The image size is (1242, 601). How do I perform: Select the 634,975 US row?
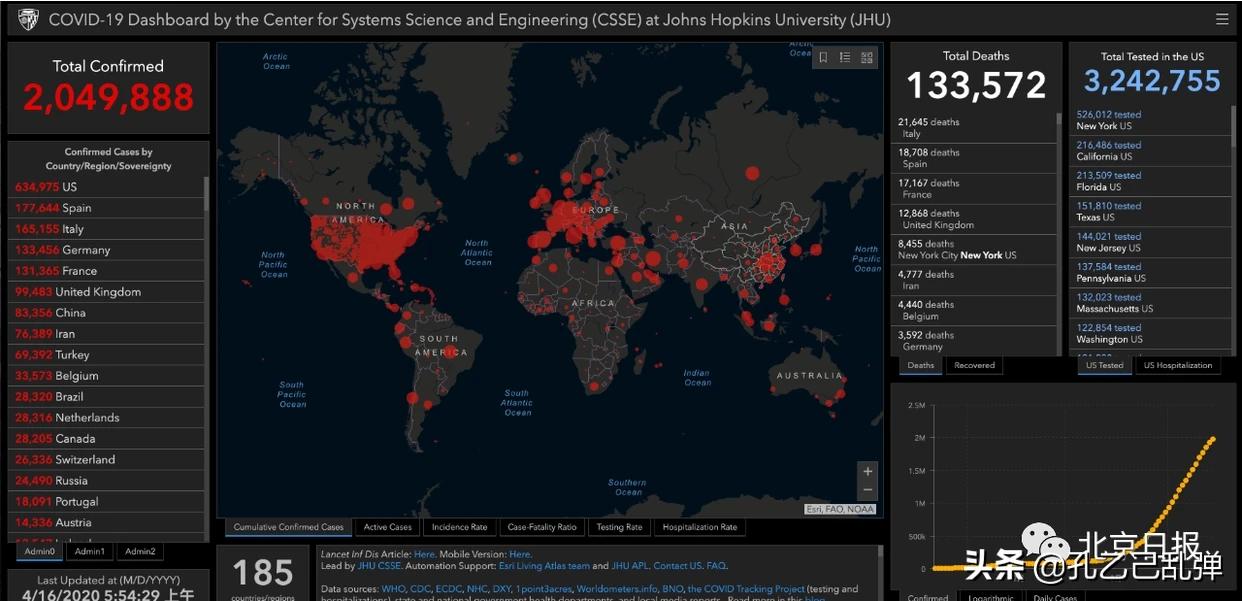[108, 187]
